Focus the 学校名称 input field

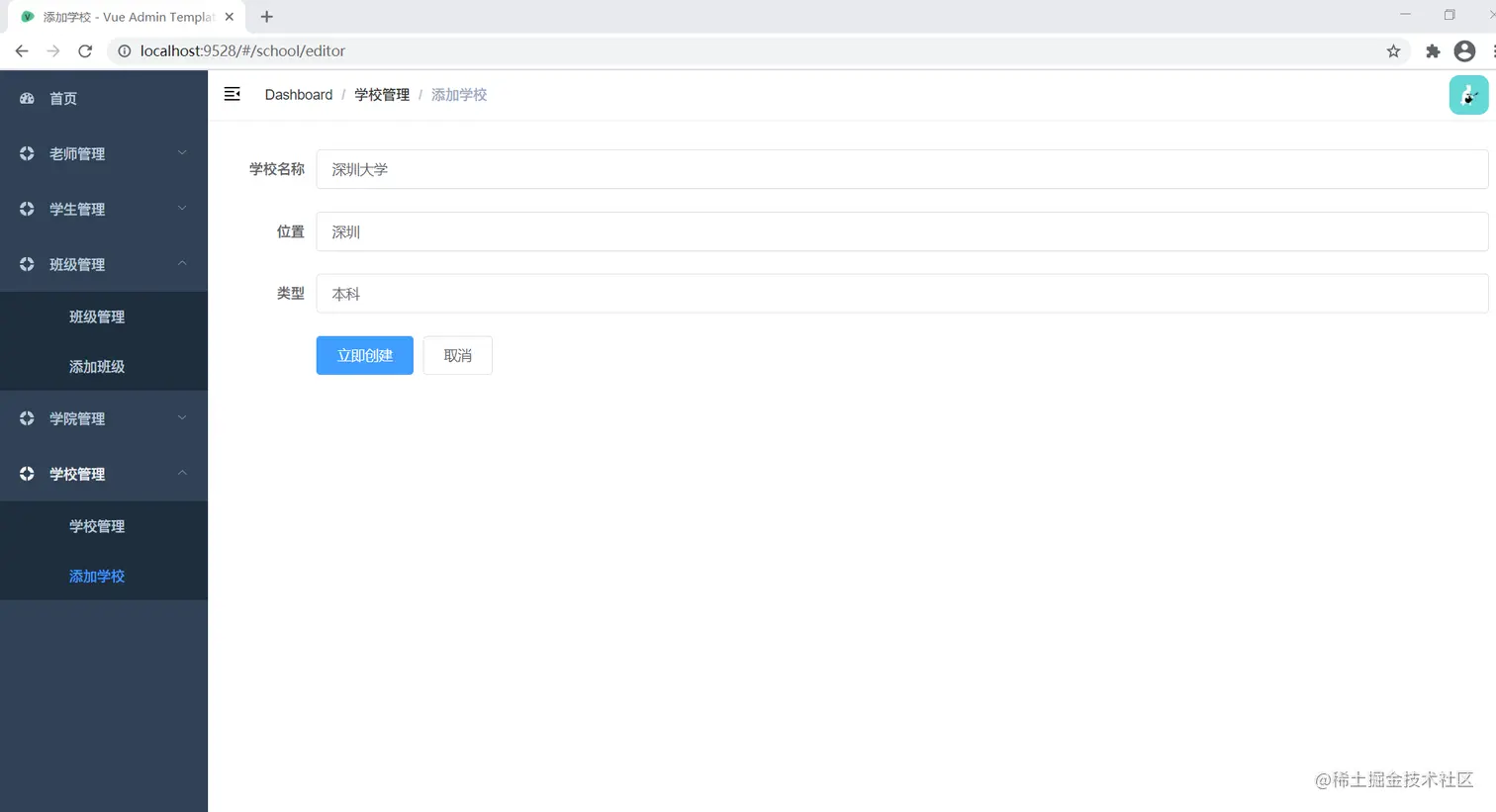(902, 169)
